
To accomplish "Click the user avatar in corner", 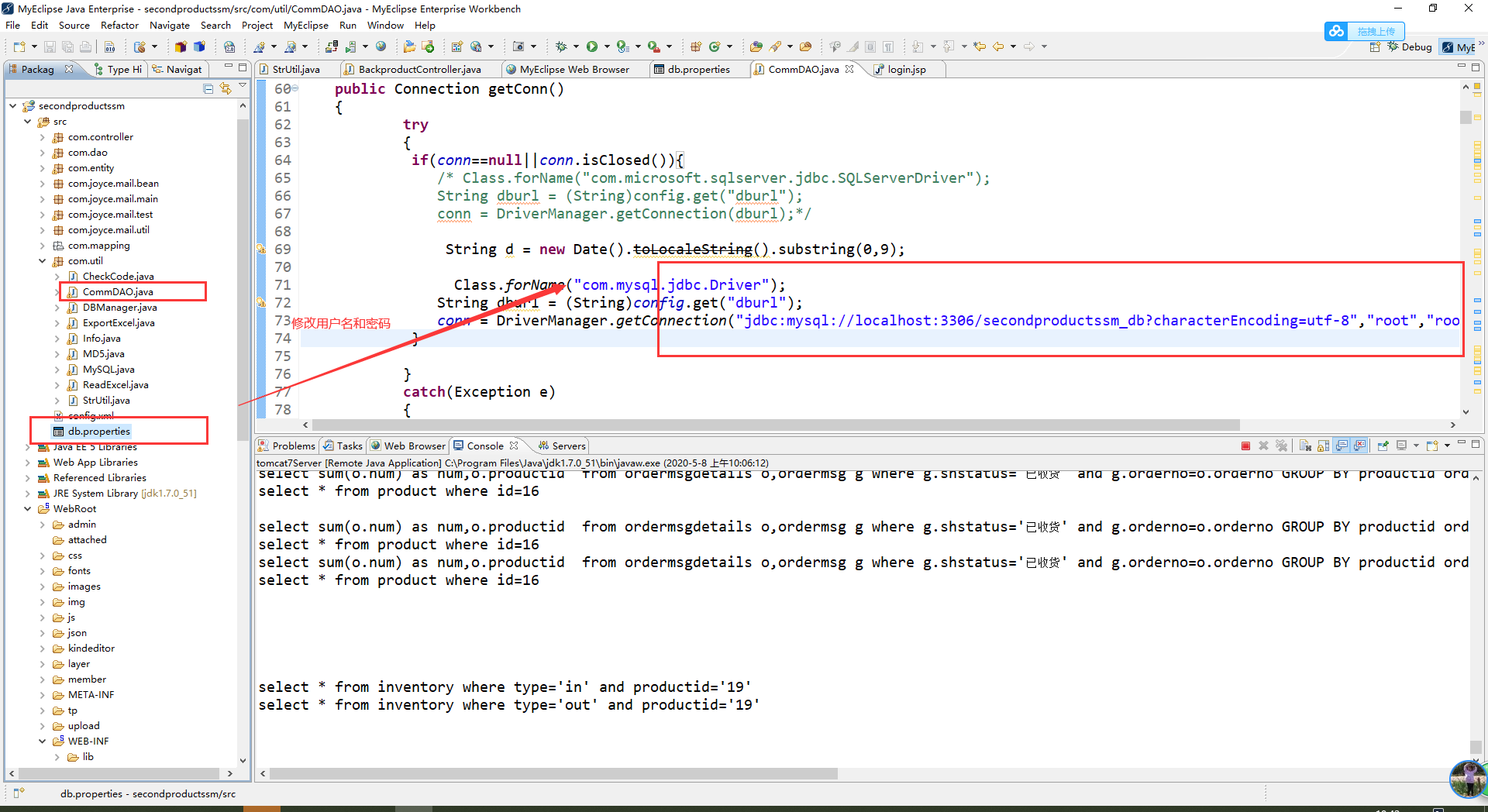I will tap(1468, 779).
